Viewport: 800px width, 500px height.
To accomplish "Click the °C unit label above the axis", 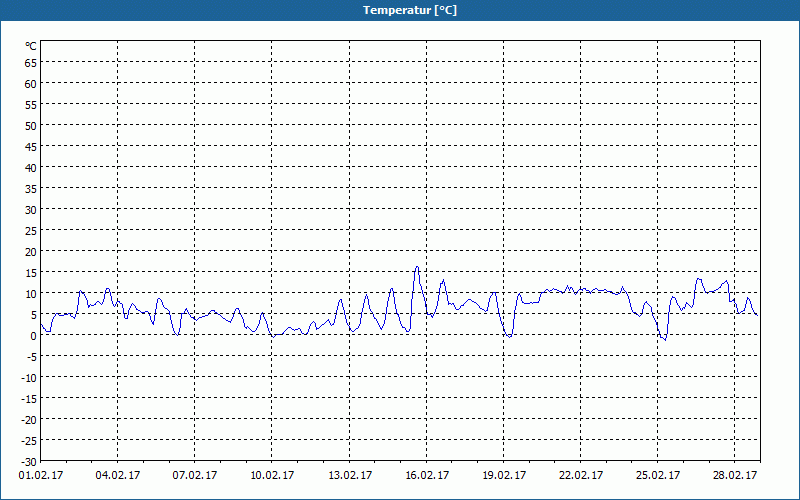I will (31, 46).
